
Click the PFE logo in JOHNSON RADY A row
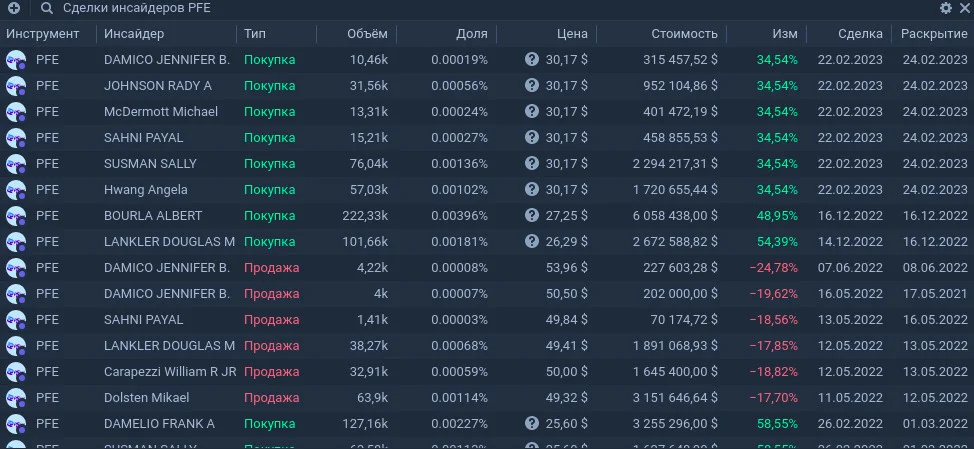(16, 86)
